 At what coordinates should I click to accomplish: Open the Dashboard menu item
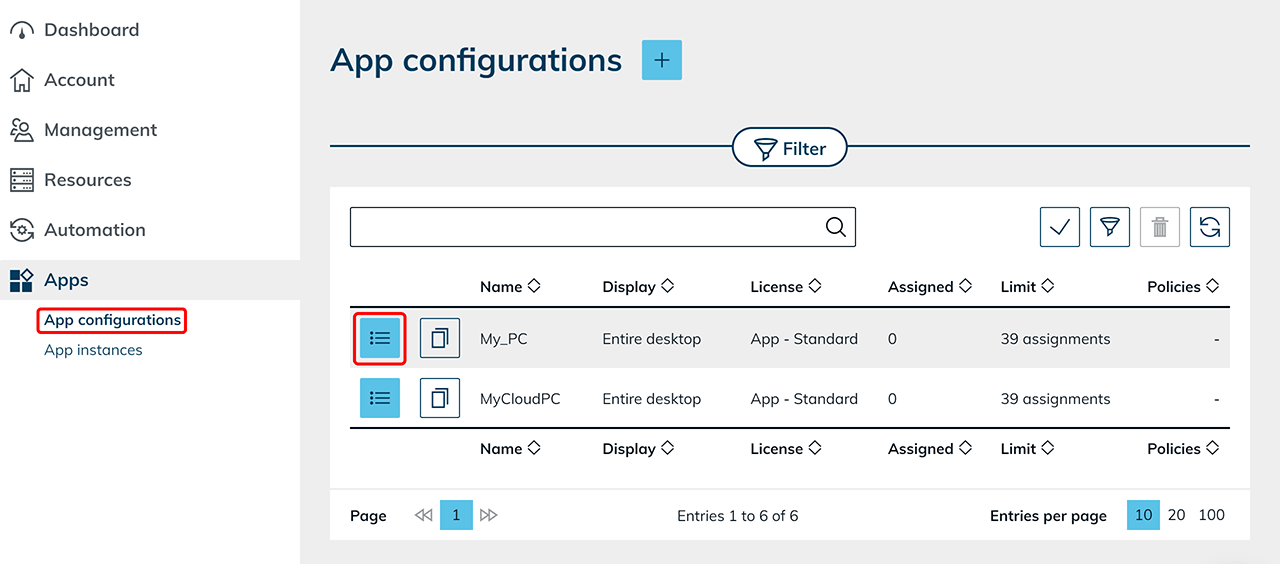90,30
